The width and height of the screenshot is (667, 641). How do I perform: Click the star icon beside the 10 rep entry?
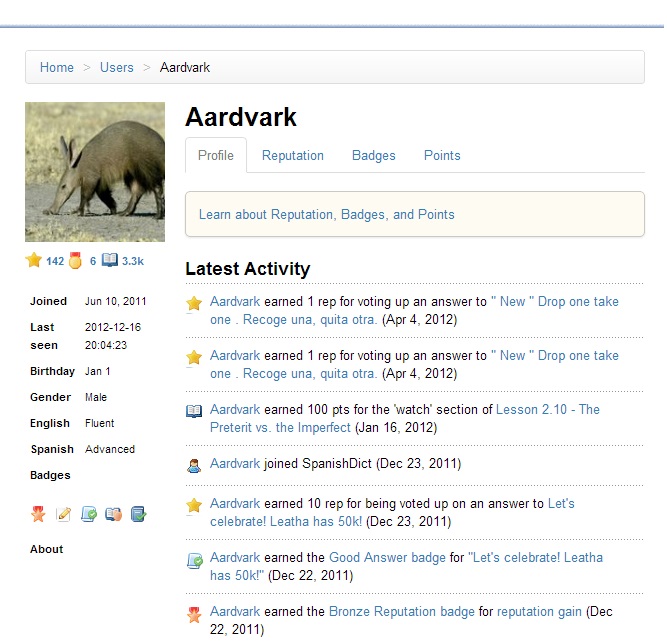[194, 506]
